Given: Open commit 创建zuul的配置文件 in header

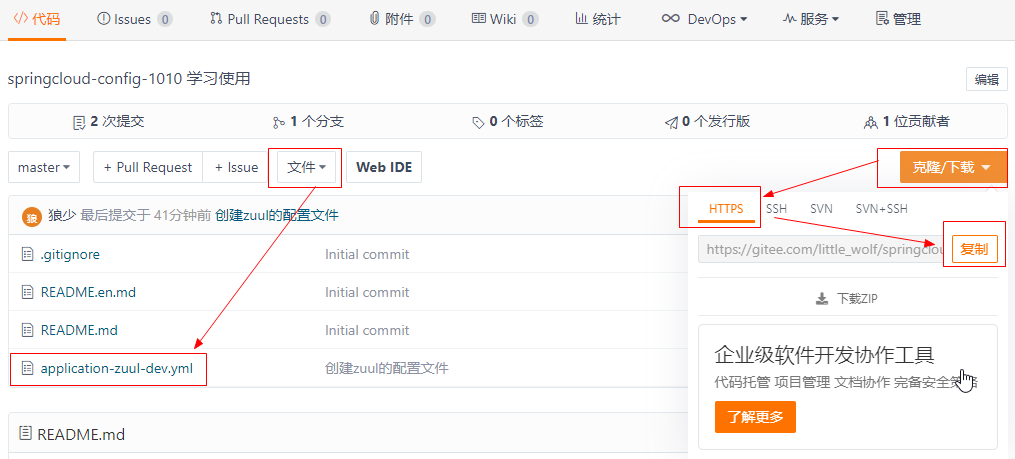Looking at the screenshot, I should [276, 216].
